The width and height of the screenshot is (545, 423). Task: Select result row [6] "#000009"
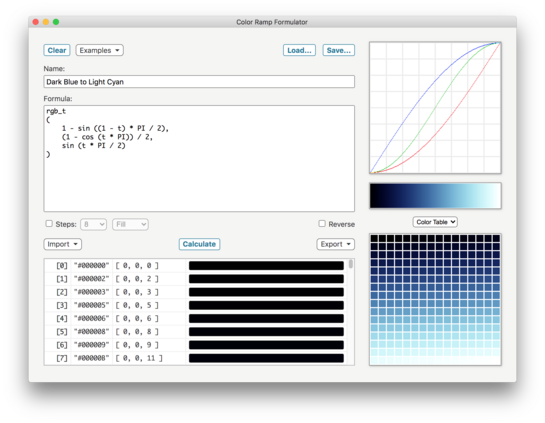(196, 345)
